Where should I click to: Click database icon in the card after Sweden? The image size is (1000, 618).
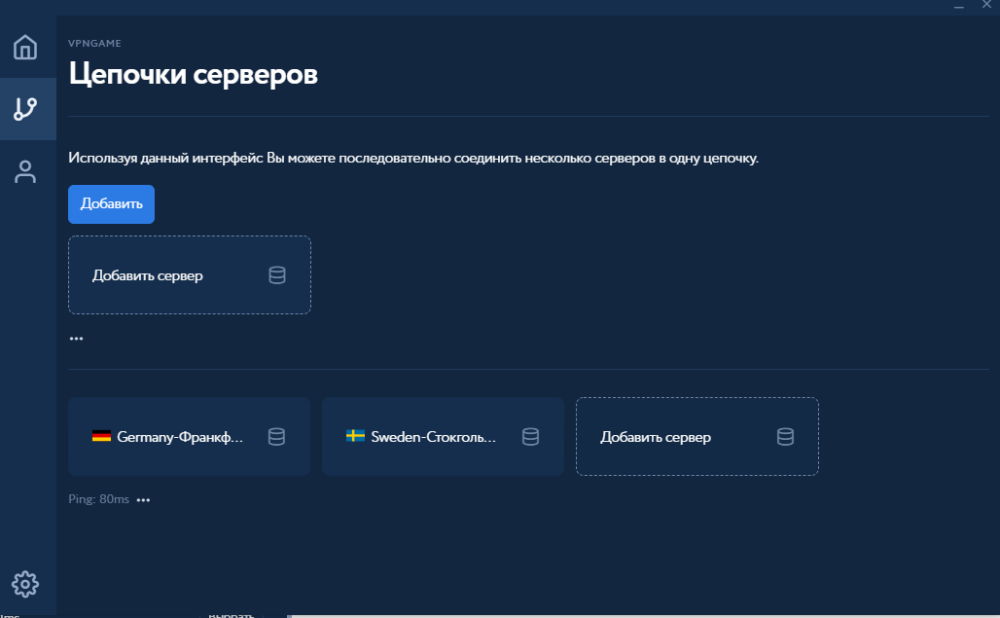(786, 437)
